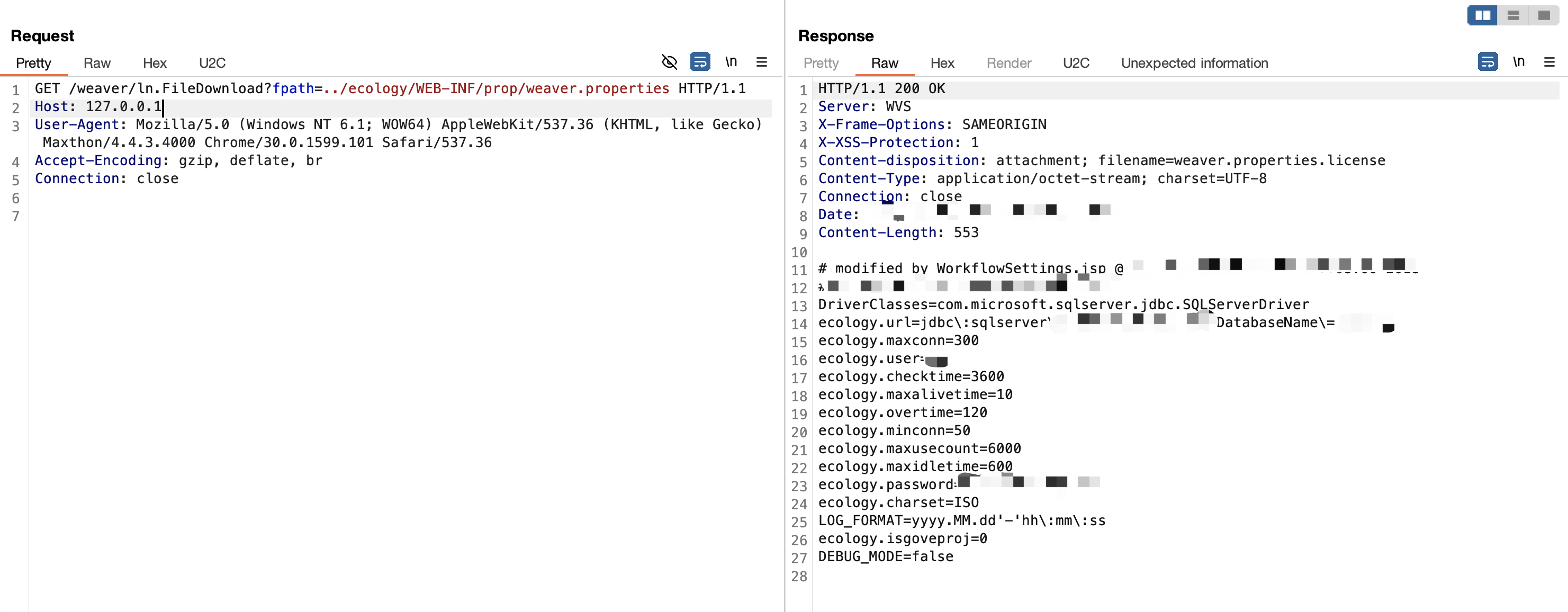Click Content-Type application/octet-stream header
The height and width of the screenshot is (612, 1568).
pyautogui.click(x=1042, y=179)
